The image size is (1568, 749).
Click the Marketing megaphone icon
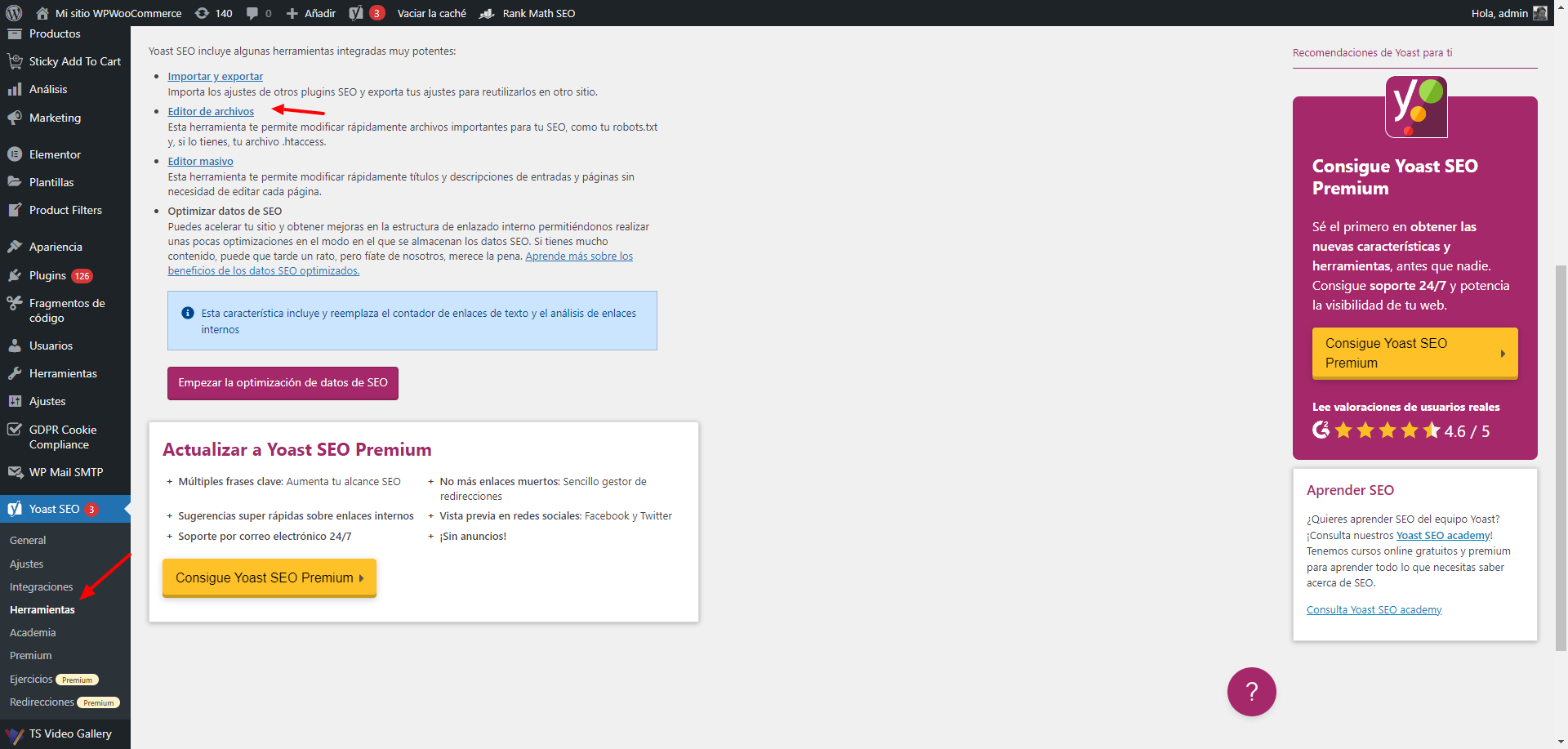(x=15, y=118)
